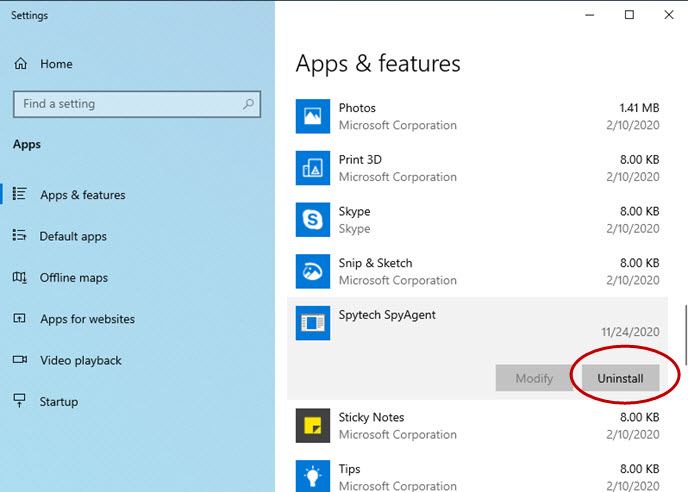The width and height of the screenshot is (688, 492).
Task: Open the Home settings page
Action: 56,64
